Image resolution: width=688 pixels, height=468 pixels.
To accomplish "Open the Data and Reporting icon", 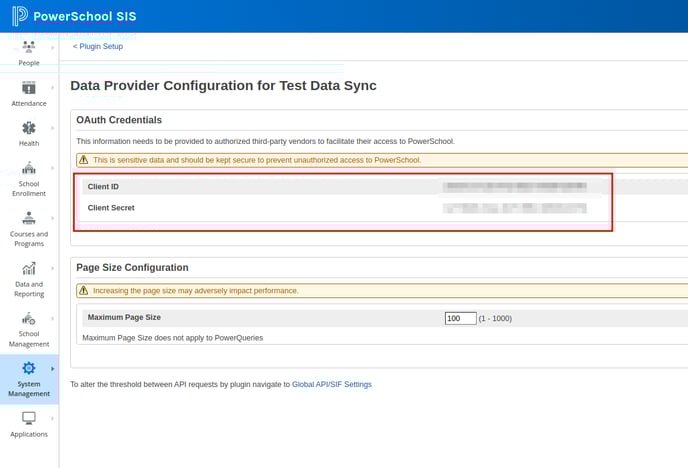I will pyautogui.click(x=29, y=268).
